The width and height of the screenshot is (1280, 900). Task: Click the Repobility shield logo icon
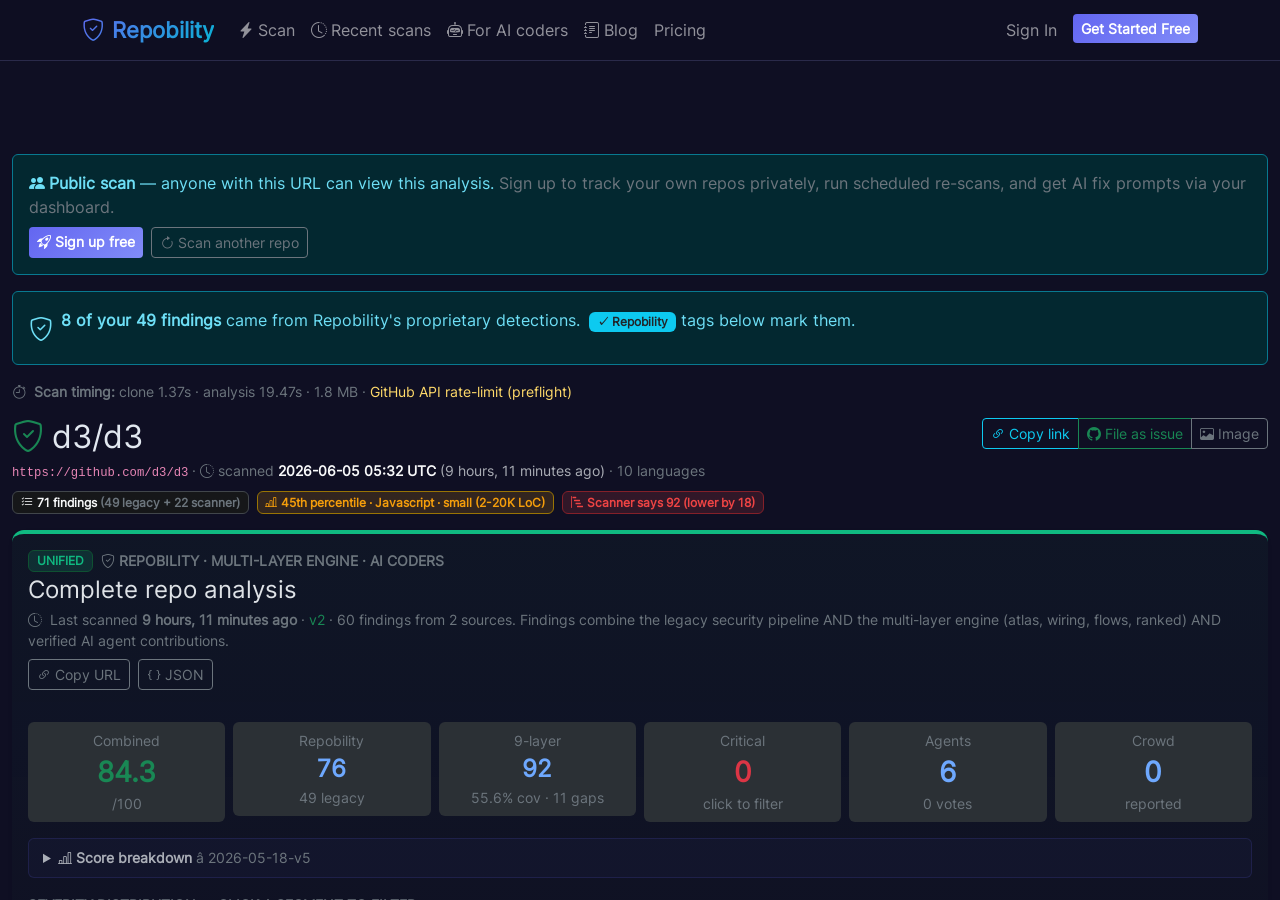93,30
